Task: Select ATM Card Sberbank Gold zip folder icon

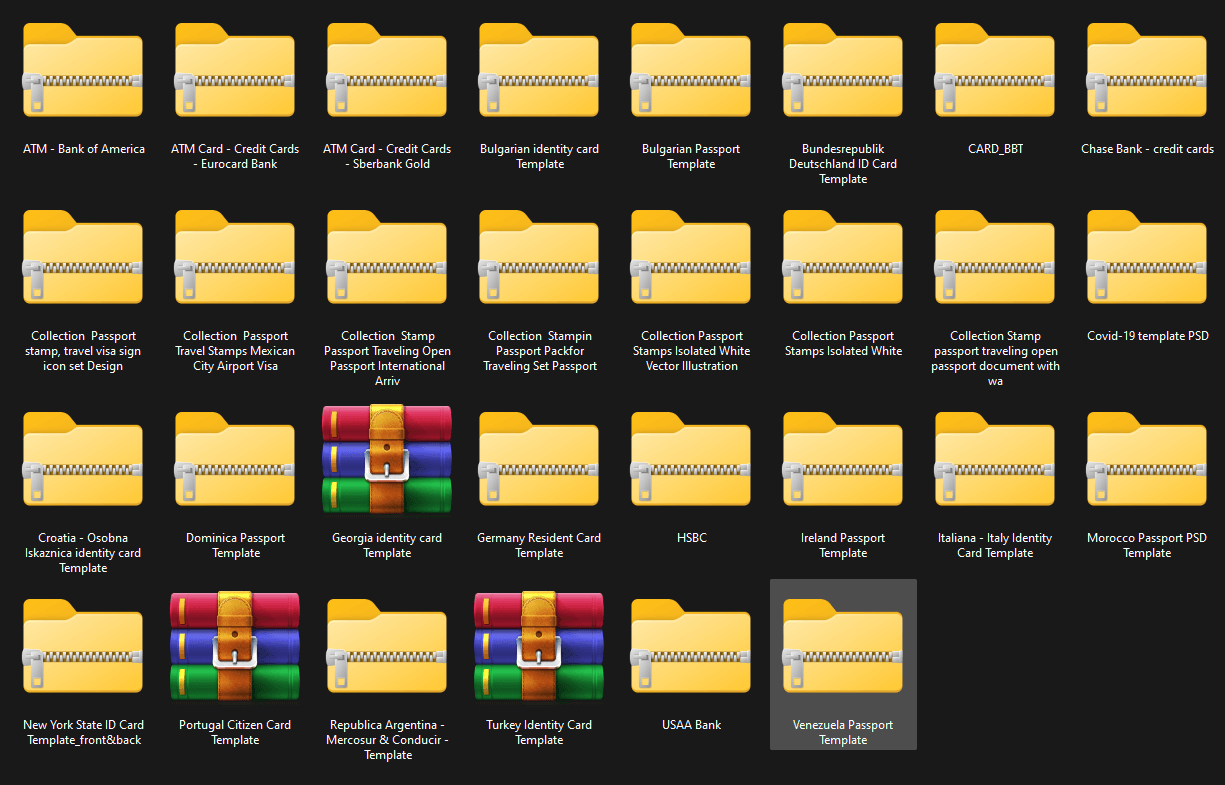Action: [387, 70]
